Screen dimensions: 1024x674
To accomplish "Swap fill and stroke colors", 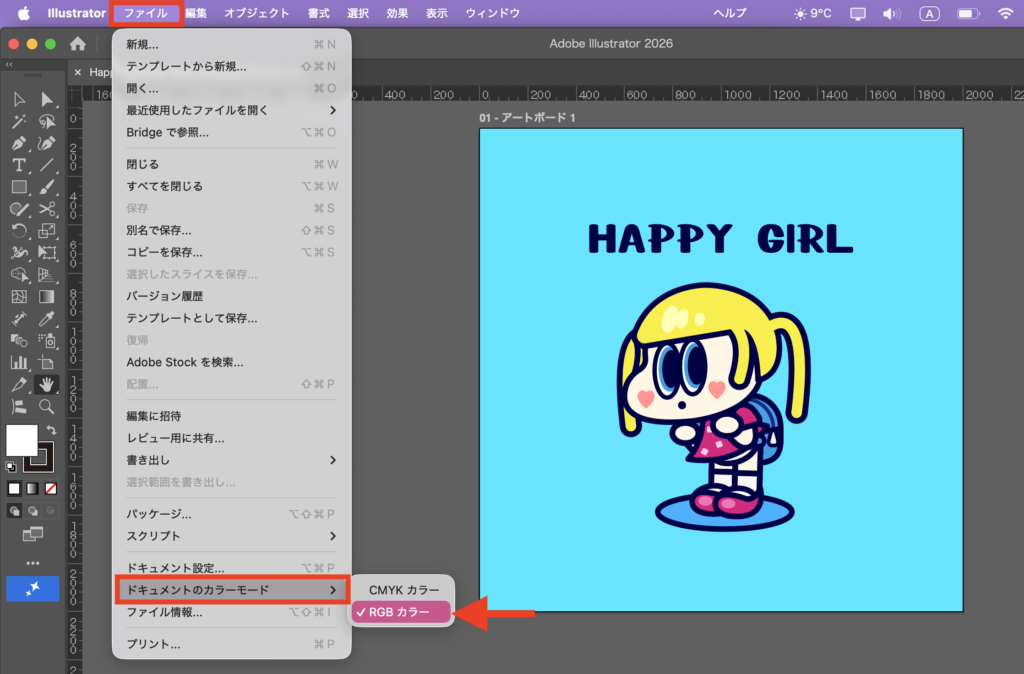I will coord(52,430).
